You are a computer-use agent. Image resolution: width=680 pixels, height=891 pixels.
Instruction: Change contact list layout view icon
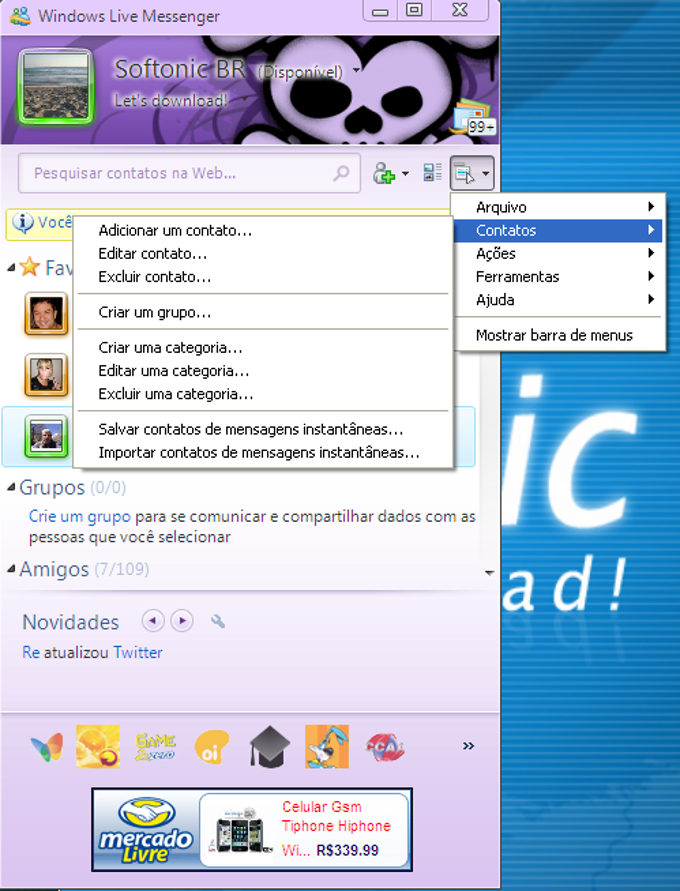click(x=432, y=173)
